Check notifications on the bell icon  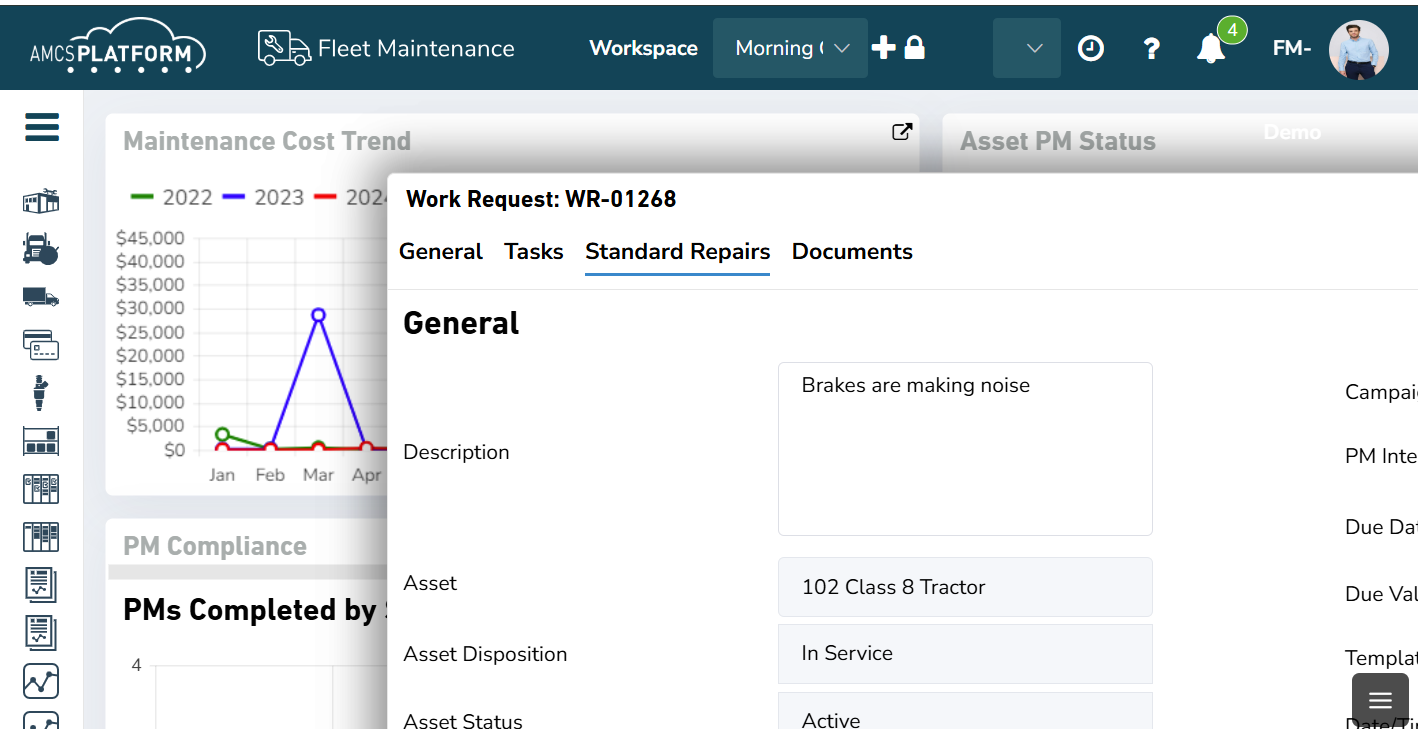point(1210,47)
